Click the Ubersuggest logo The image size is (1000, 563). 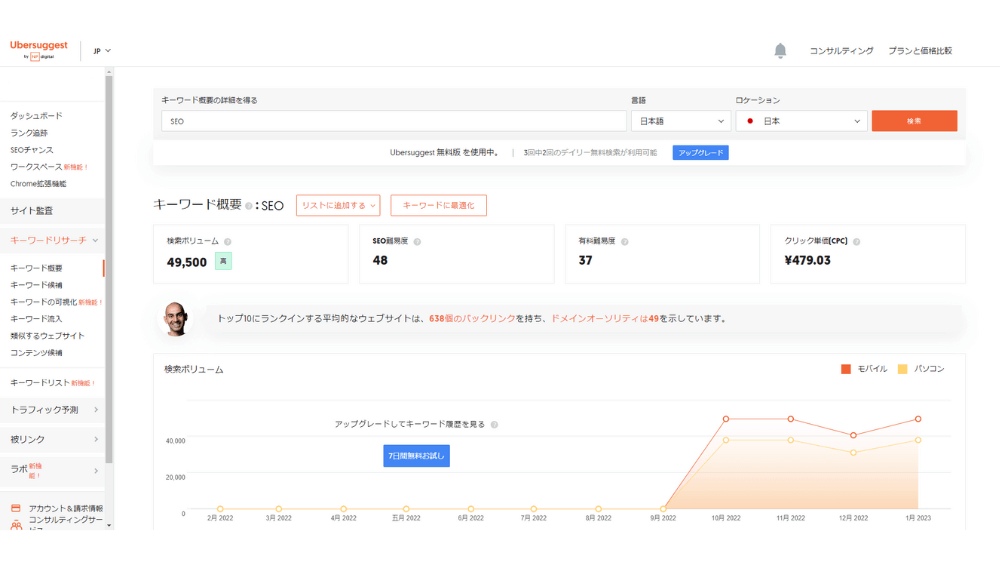click(x=38, y=50)
